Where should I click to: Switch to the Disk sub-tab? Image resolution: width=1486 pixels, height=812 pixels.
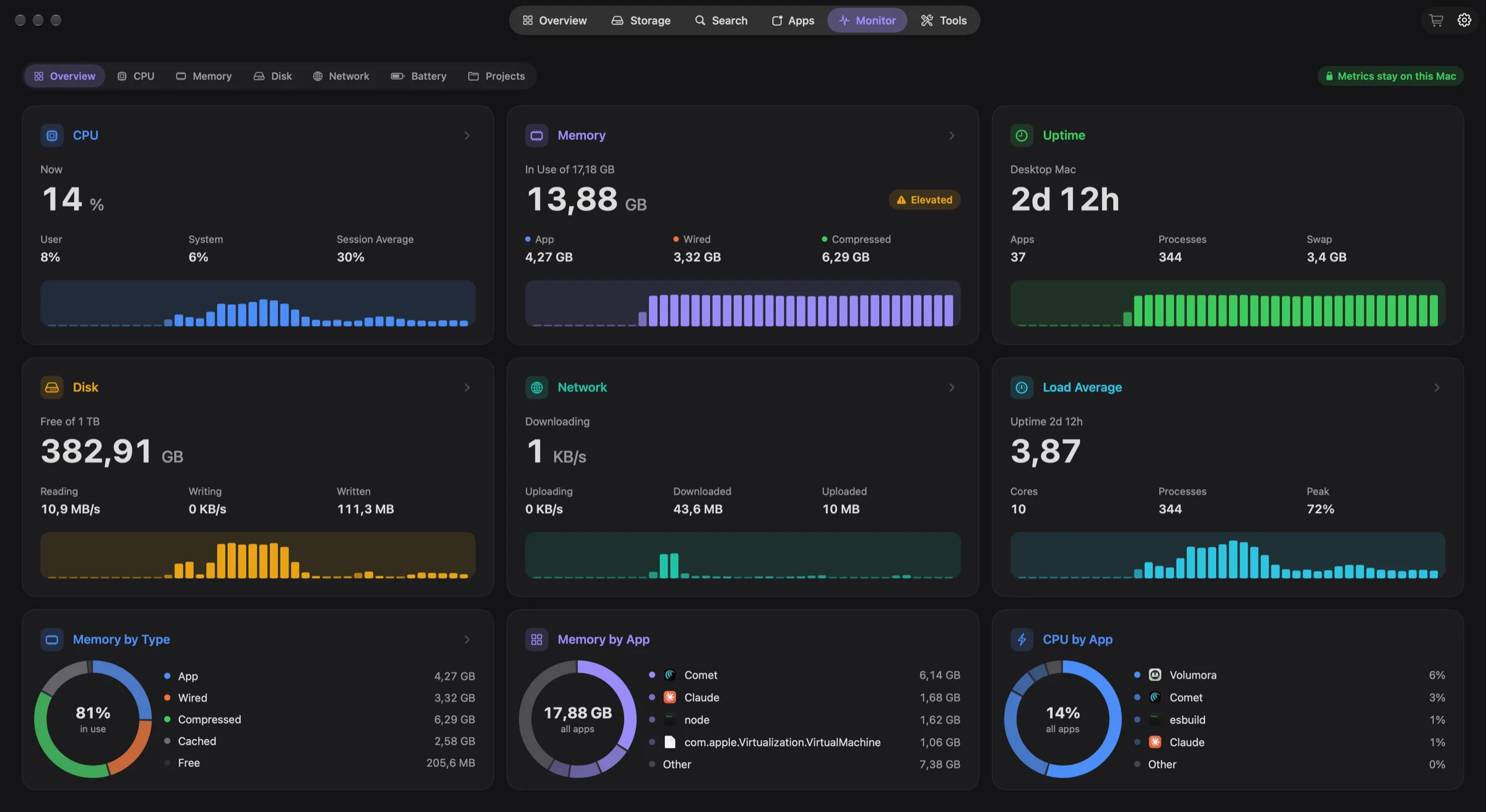pos(273,76)
